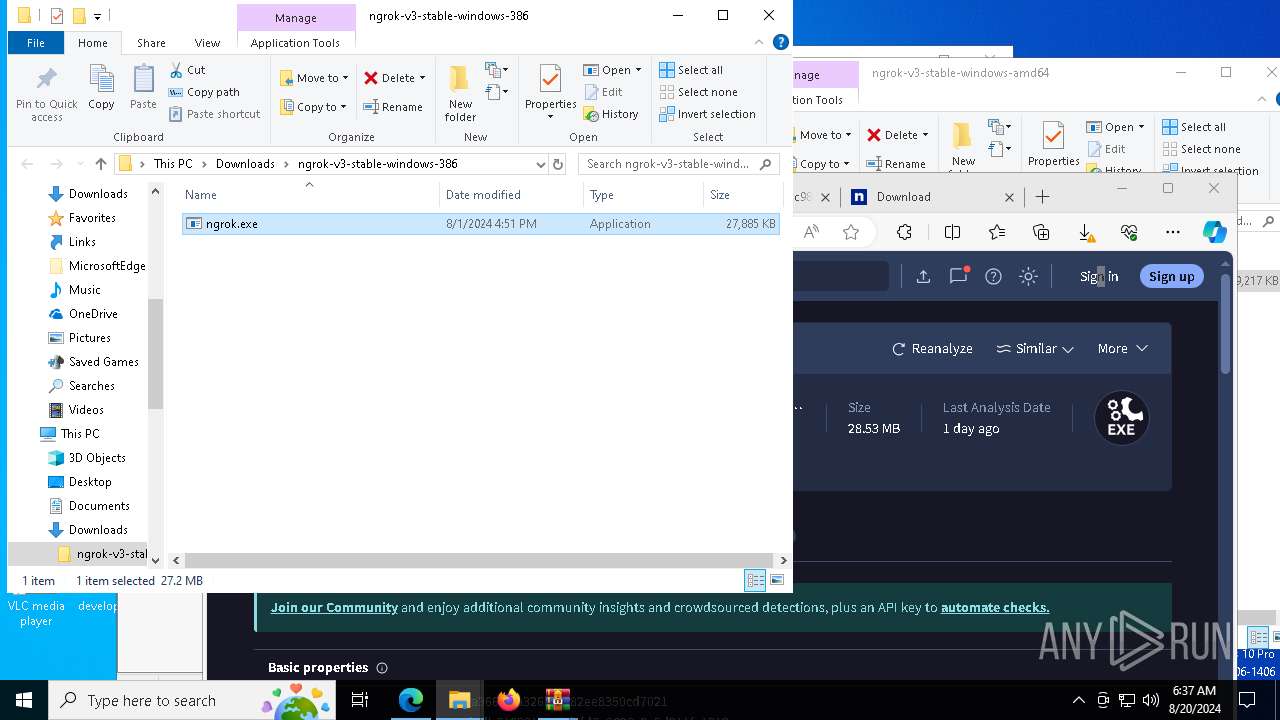Screen dimensions: 1280x720
Task: Sort by the Size column header
Action: (x=743, y=195)
